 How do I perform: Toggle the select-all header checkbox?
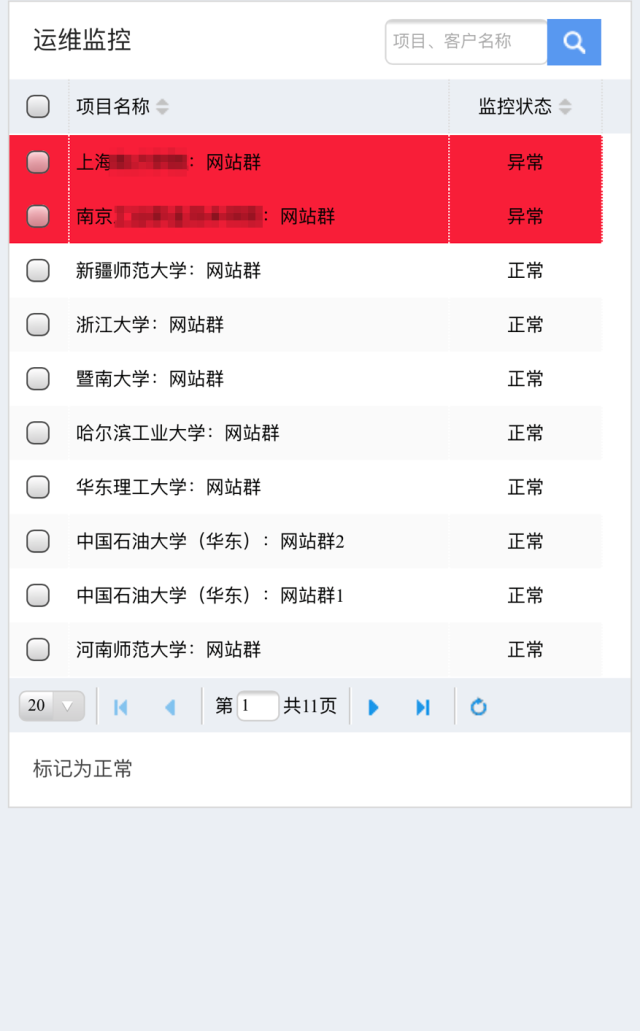pyautogui.click(x=38, y=107)
